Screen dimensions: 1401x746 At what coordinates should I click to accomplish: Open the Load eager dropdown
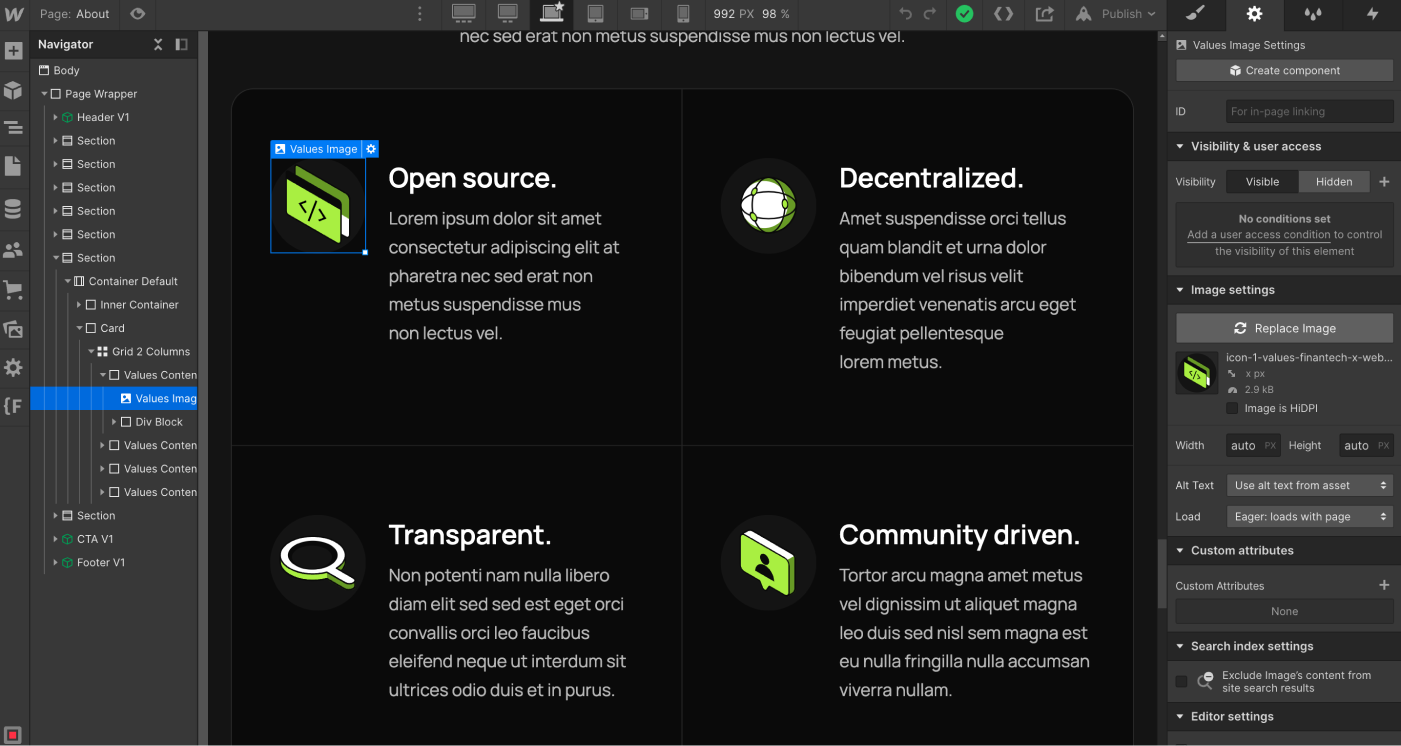click(1309, 517)
